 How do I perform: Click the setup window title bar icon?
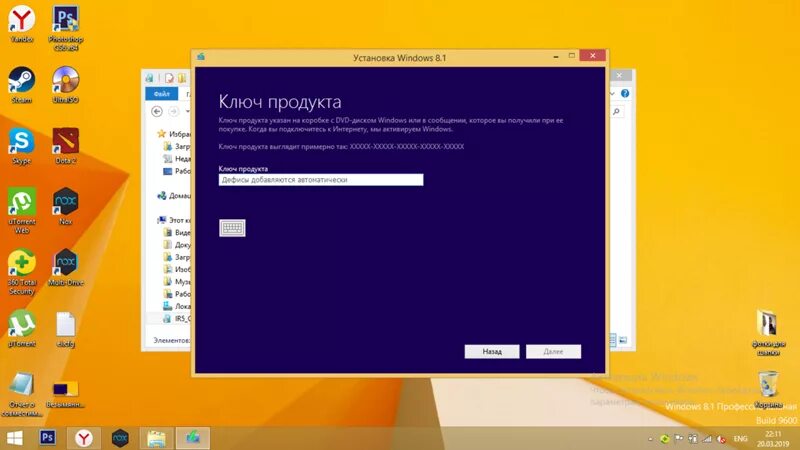click(x=201, y=57)
